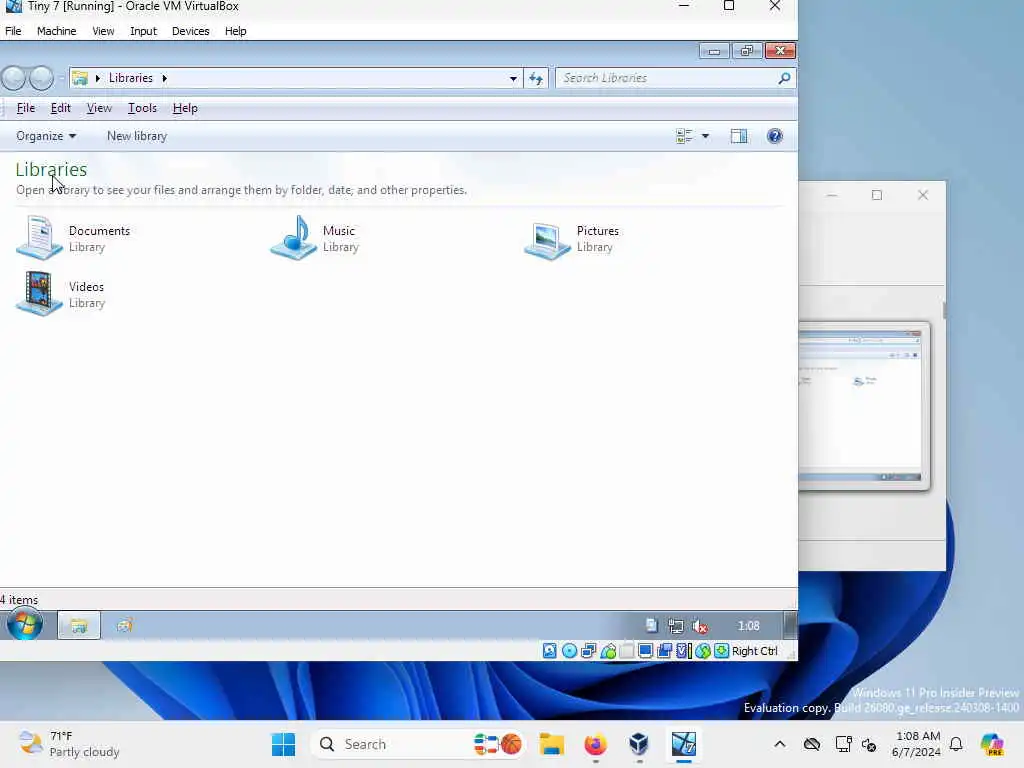
Task: Open Explorer's blue Help question mark
Action: click(x=775, y=136)
